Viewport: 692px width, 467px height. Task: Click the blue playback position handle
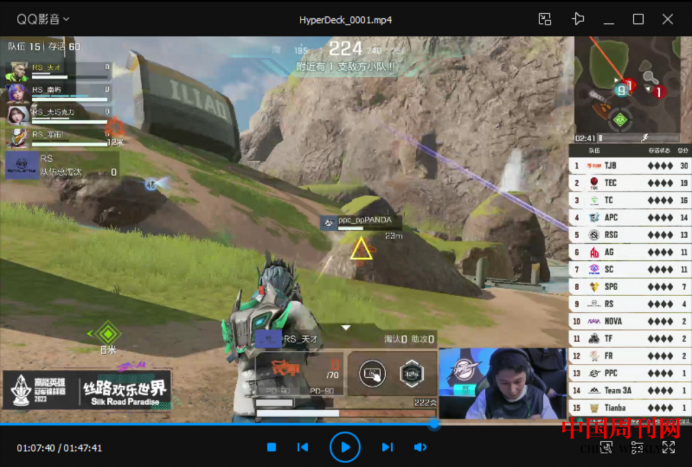434,424
